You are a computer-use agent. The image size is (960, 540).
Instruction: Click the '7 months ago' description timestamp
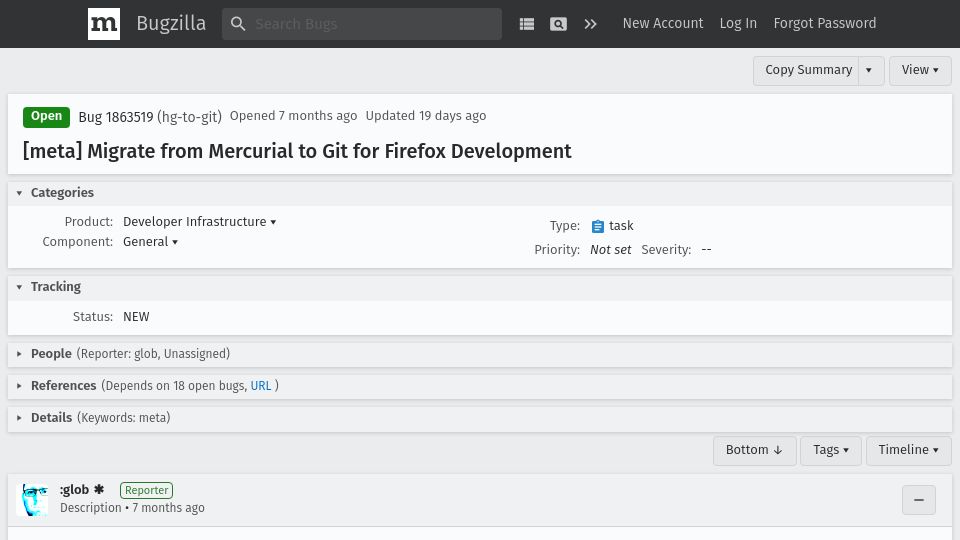[x=168, y=508]
